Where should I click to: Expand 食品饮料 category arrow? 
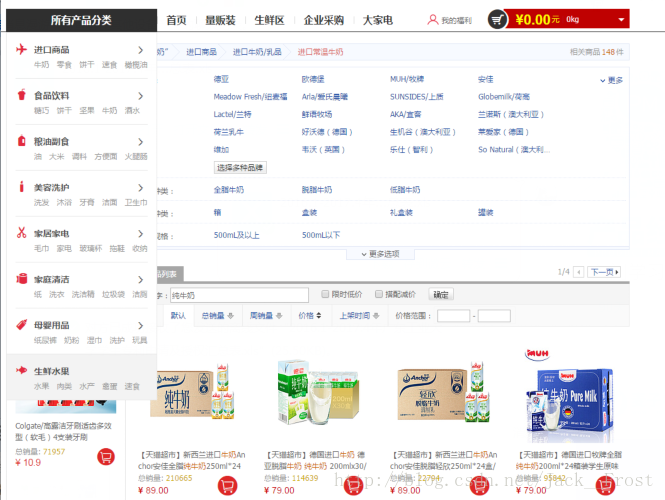click(140, 96)
